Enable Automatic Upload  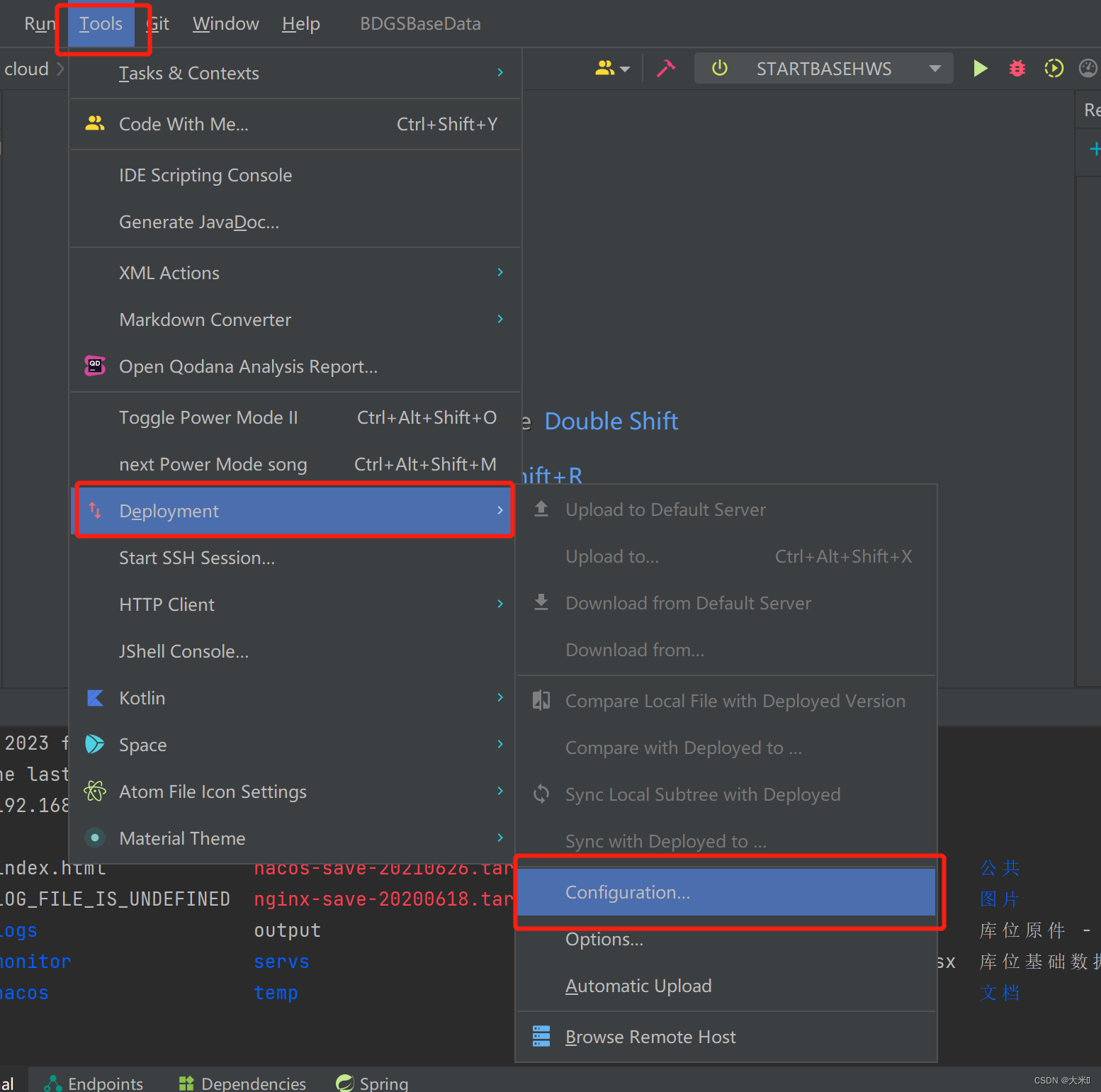tap(638, 986)
